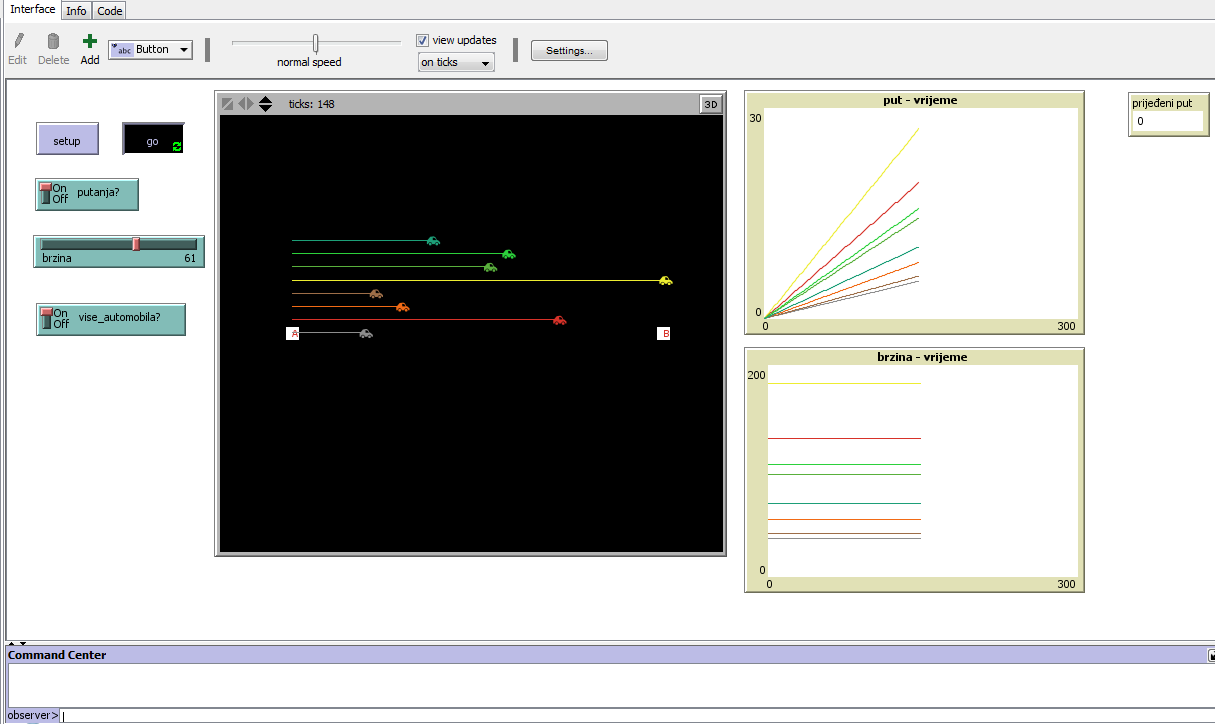The width and height of the screenshot is (1215, 724).
Task: Open the observer agent selector
Action: 33,715
